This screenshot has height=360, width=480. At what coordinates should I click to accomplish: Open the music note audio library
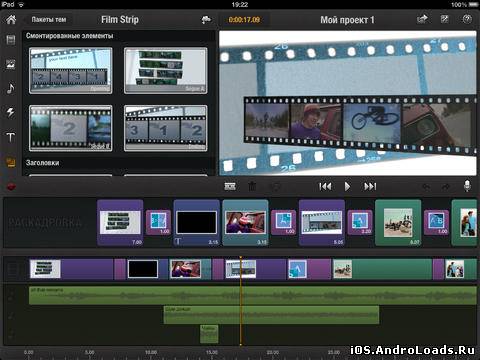pyautogui.click(x=11, y=88)
